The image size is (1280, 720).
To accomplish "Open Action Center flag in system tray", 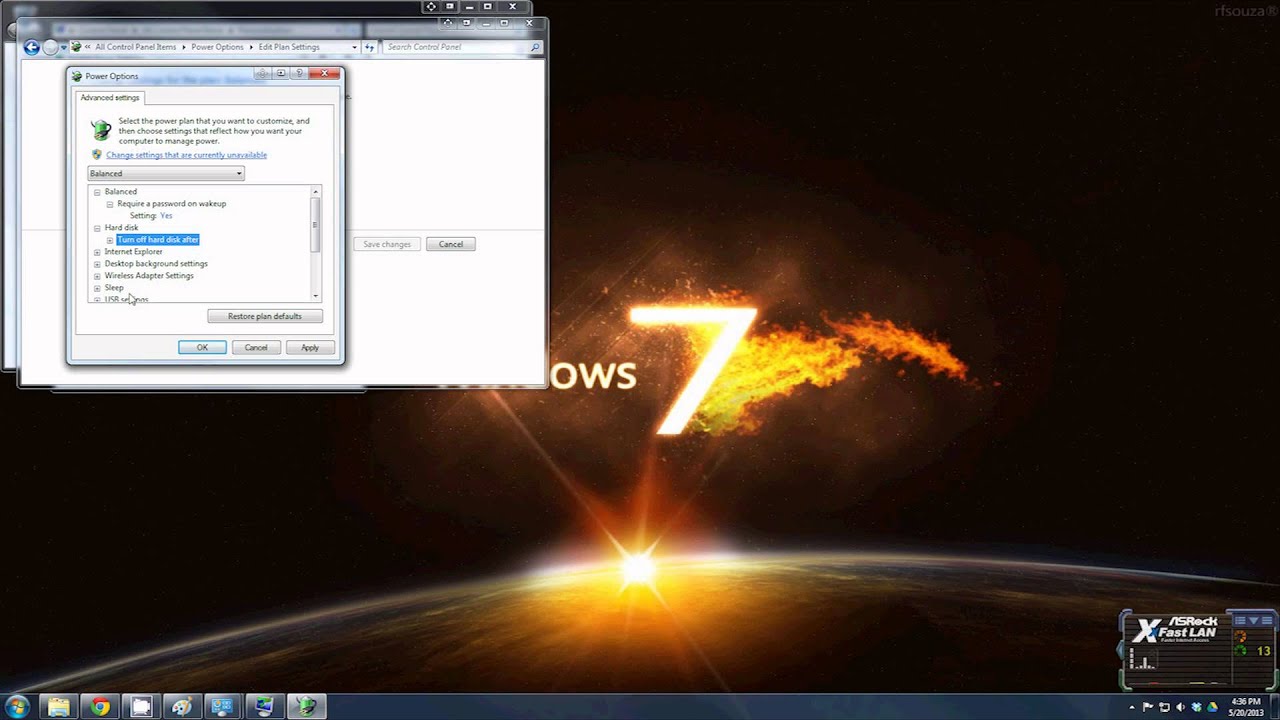I will 1148,707.
